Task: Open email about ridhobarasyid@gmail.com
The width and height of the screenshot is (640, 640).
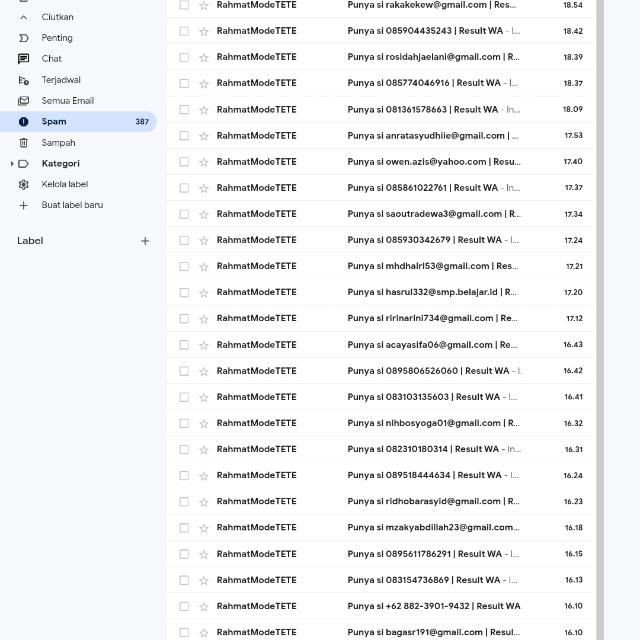Action: click(432, 501)
